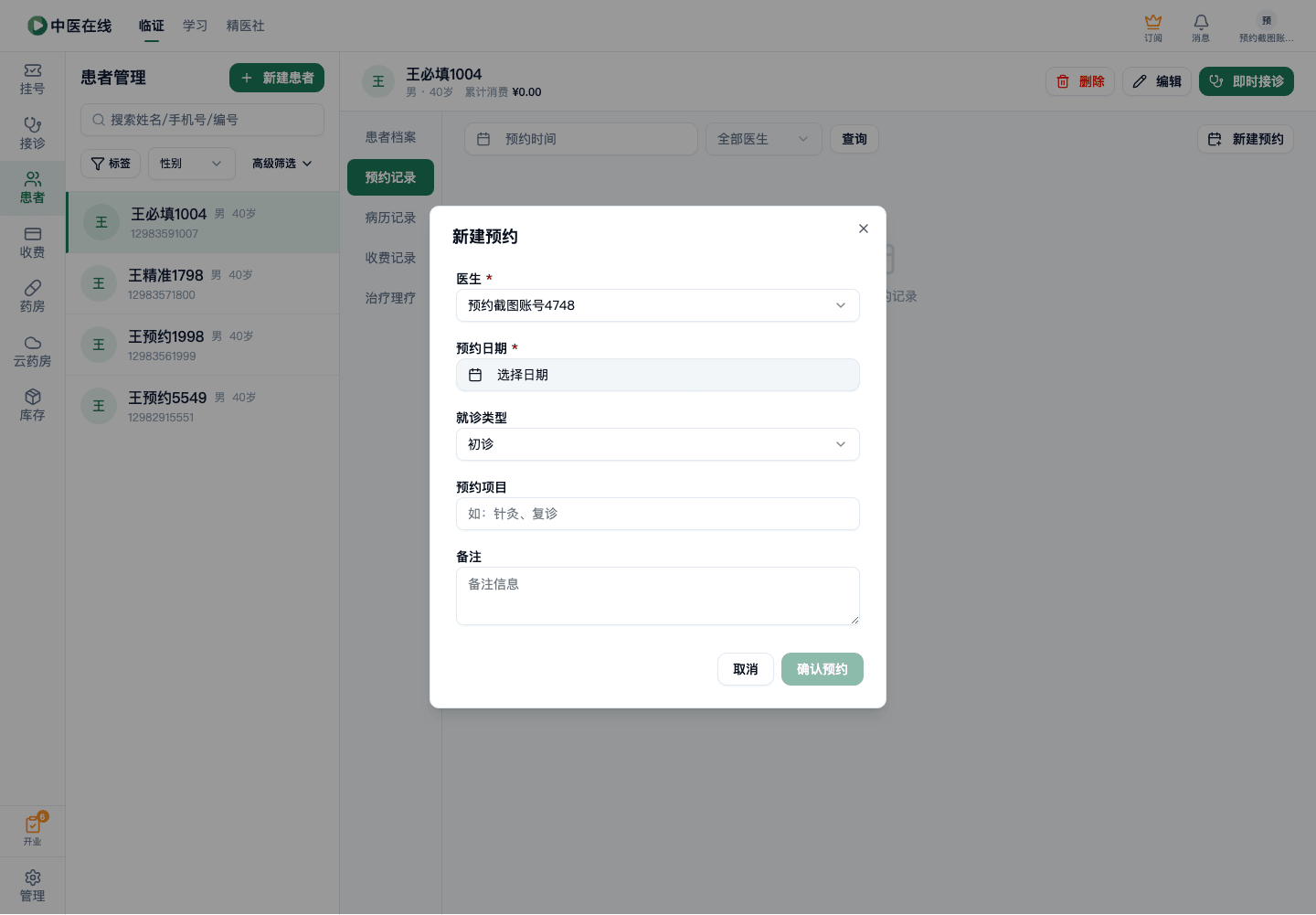Viewport: 1316px width, 915px height.
Task: Select patient row 王预约5549
Action: 203,406
